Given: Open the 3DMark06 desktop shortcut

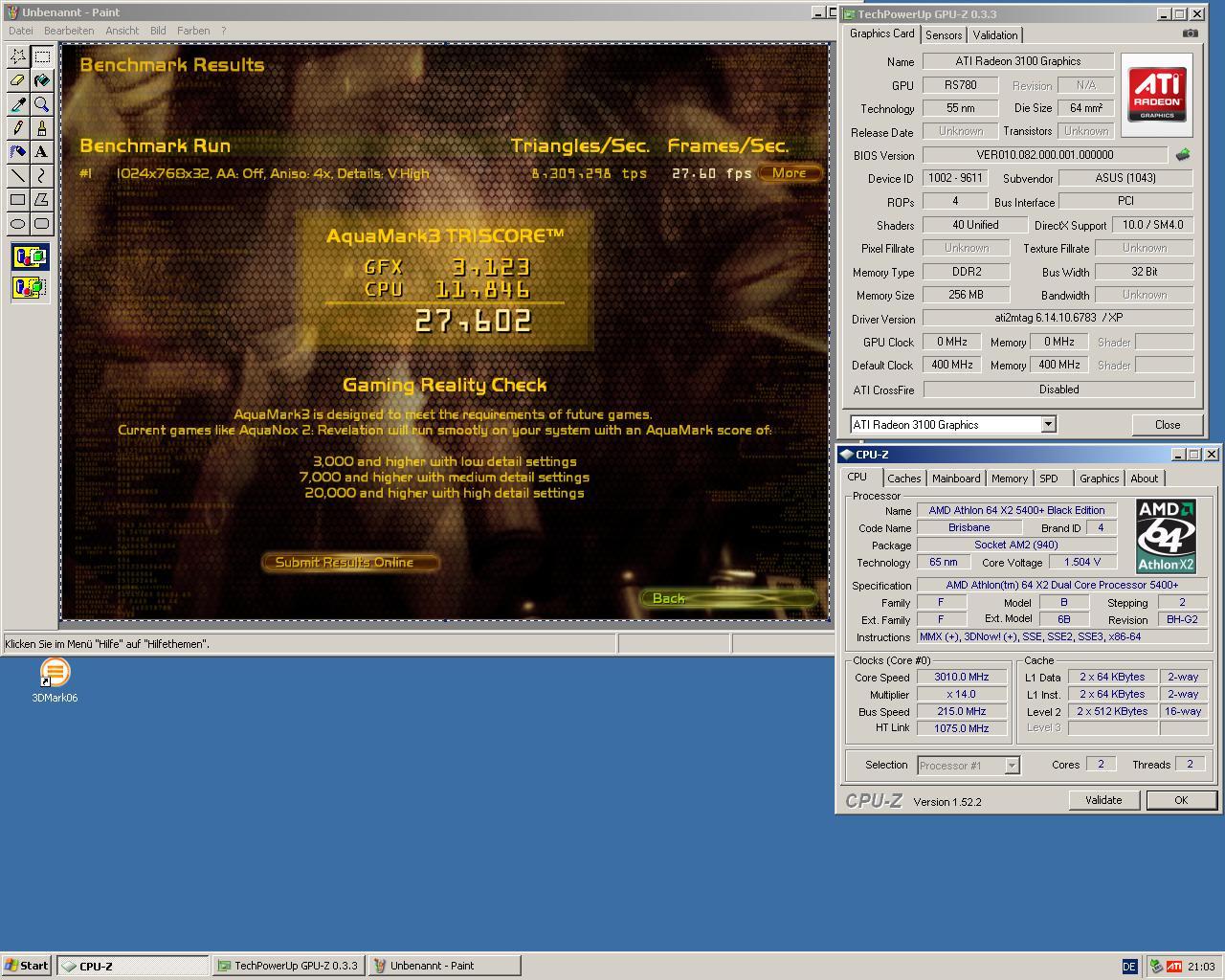Looking at the screenshot, I should tap(55, 681).
